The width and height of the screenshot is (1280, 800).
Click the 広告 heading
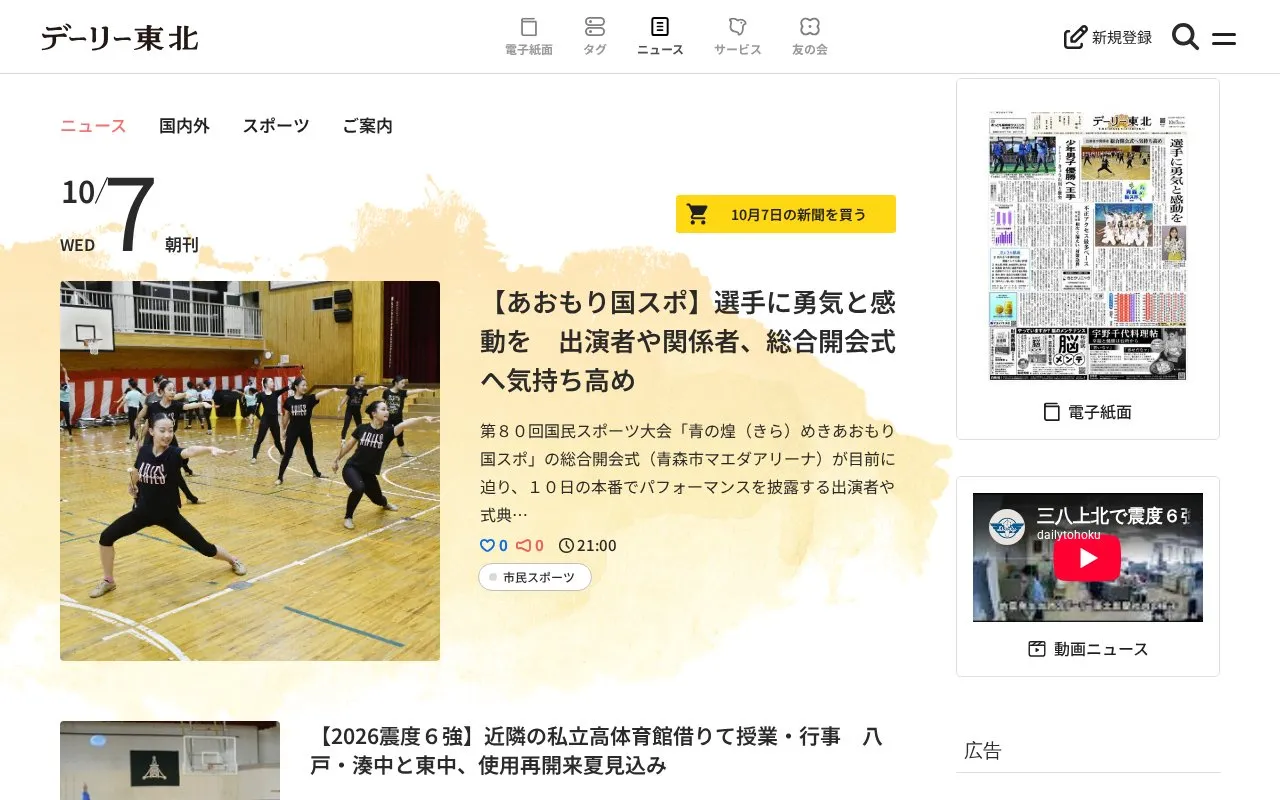pos(983,751)
